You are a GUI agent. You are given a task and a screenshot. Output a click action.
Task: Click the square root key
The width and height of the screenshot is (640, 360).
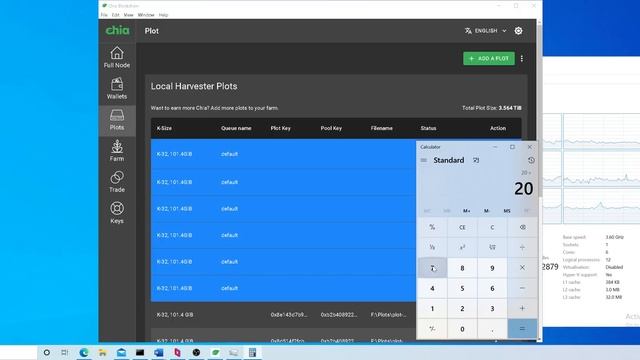[492, 247]
